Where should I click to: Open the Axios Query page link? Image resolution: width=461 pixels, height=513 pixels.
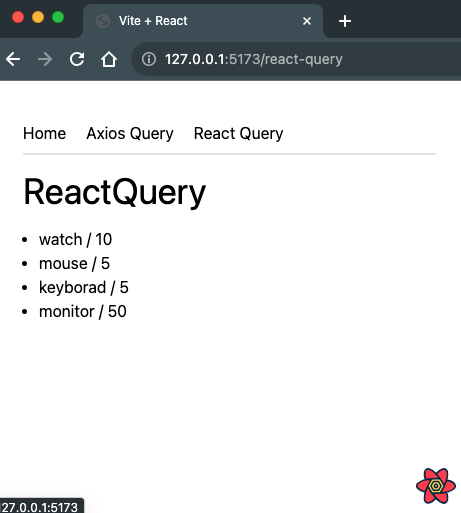click(130, 134)
